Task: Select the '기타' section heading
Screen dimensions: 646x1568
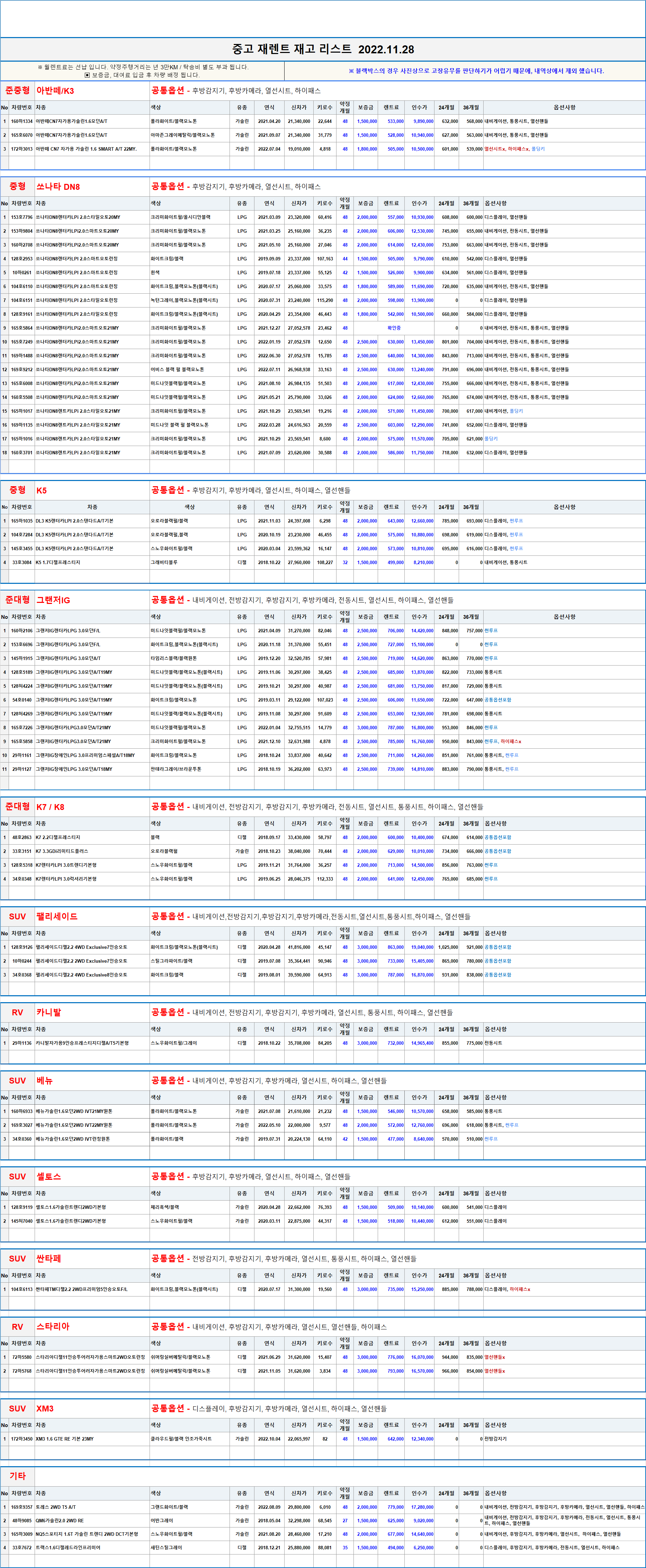Action: [18, 1476]
